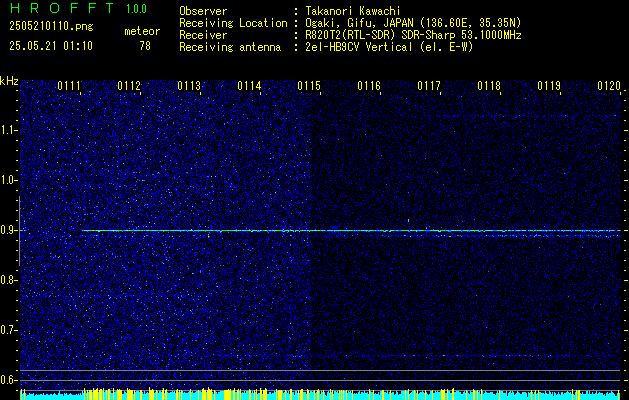Screen dimensions: 629x400
Task: Click the bright 0.9 kHz signal line
Action: coord(351,231)
